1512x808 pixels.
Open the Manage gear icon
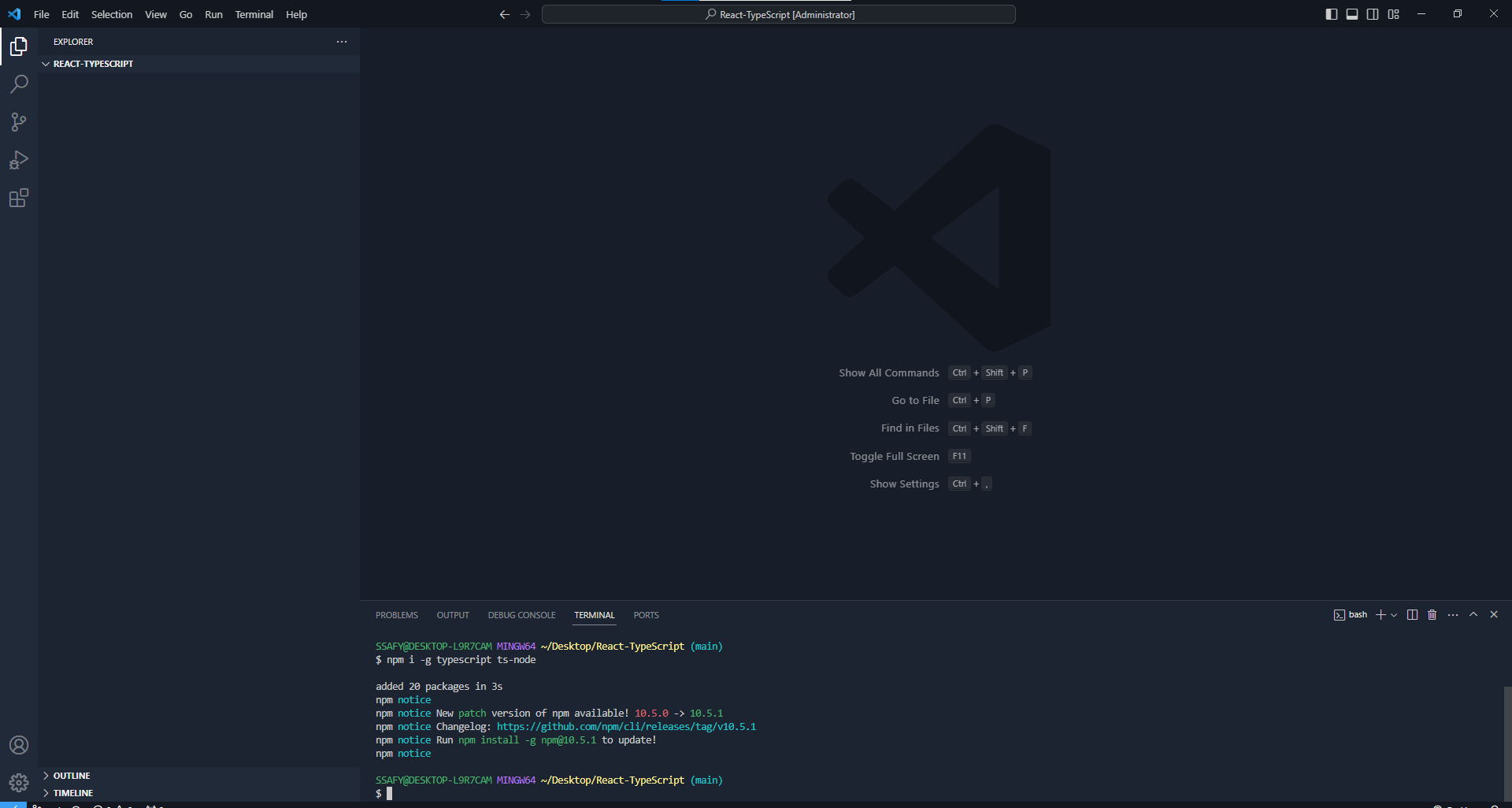pyautogui.click(x=19, y=782)
